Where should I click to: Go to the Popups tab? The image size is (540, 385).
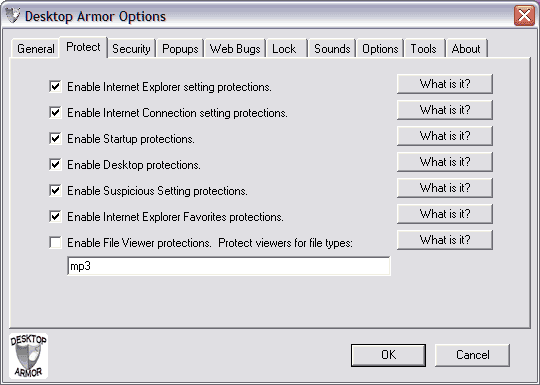[x=180, y=49]
